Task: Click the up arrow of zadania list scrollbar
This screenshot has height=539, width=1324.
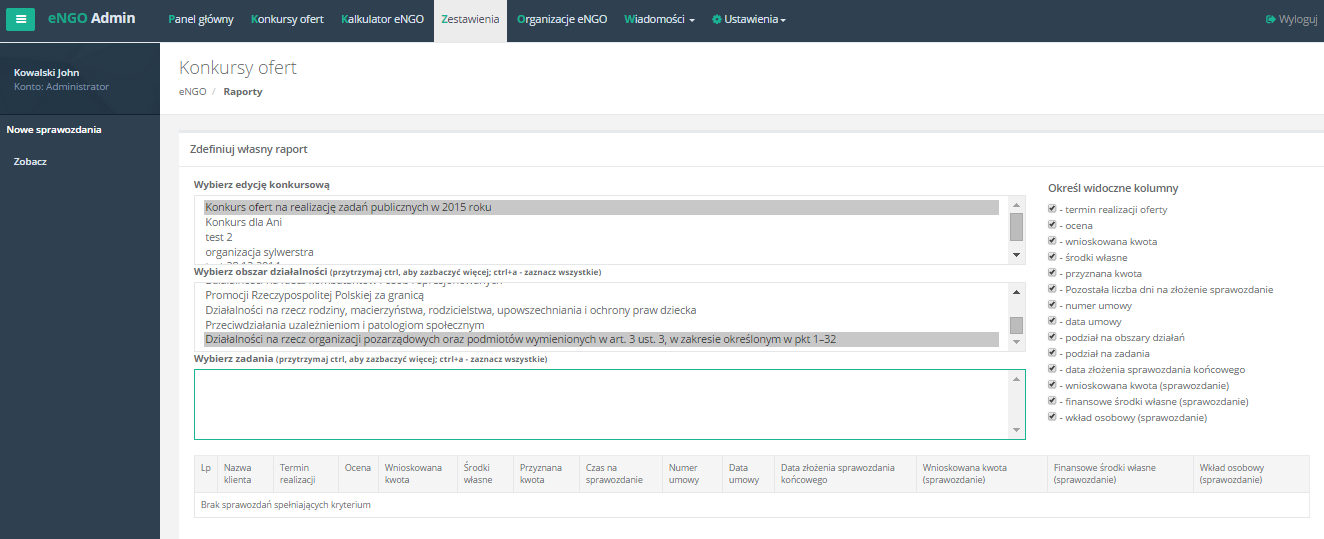Action: click(1017, 379)
